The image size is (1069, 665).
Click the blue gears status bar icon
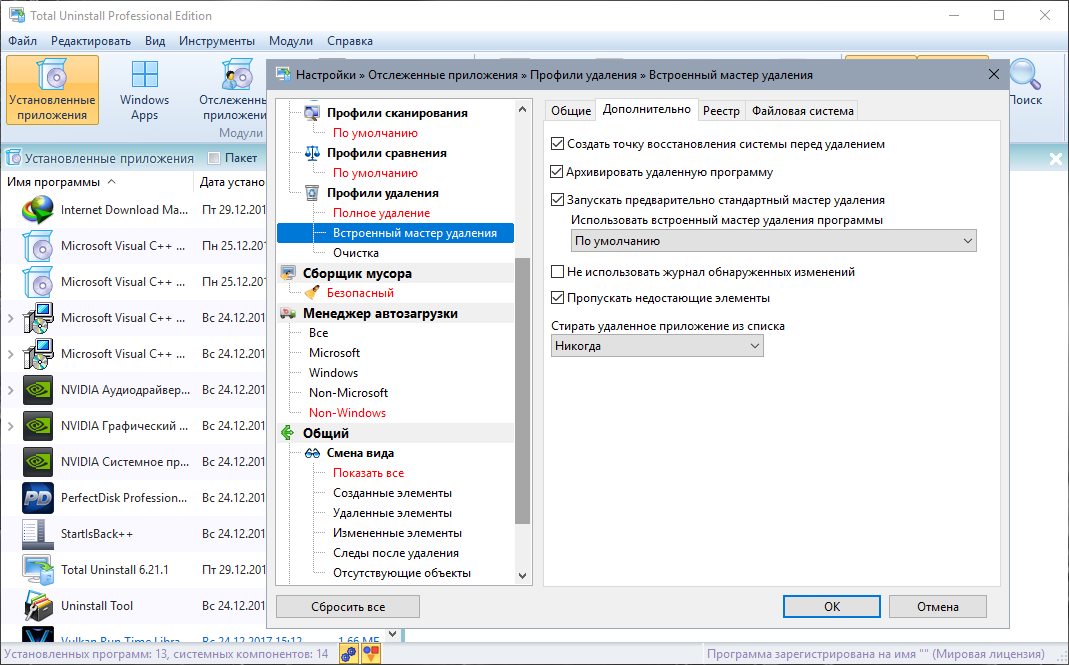349,654
